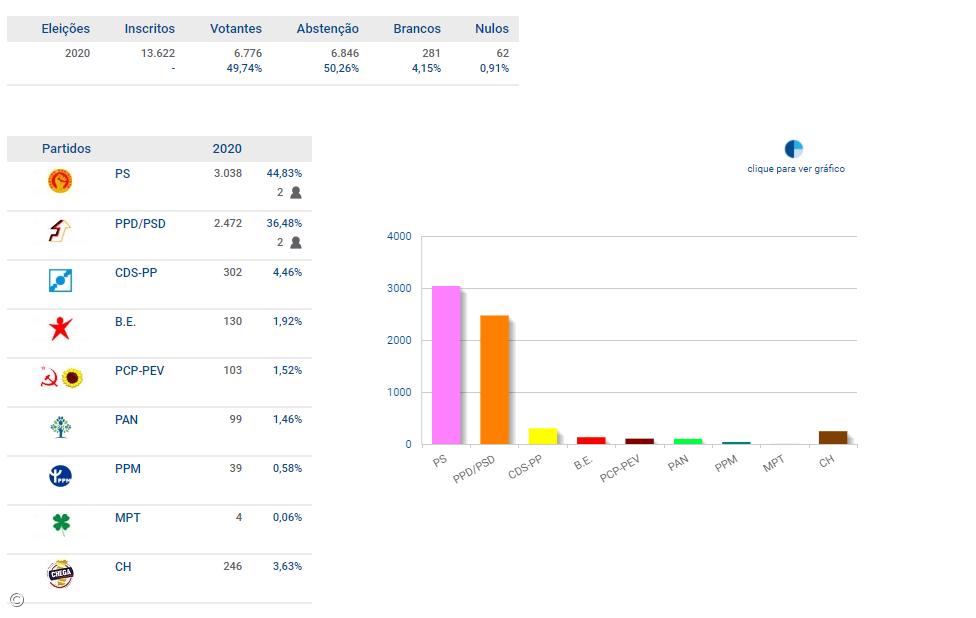Click the PPD/PSD party name link
This screenshot has height=618, width=976.
(140, 224)
